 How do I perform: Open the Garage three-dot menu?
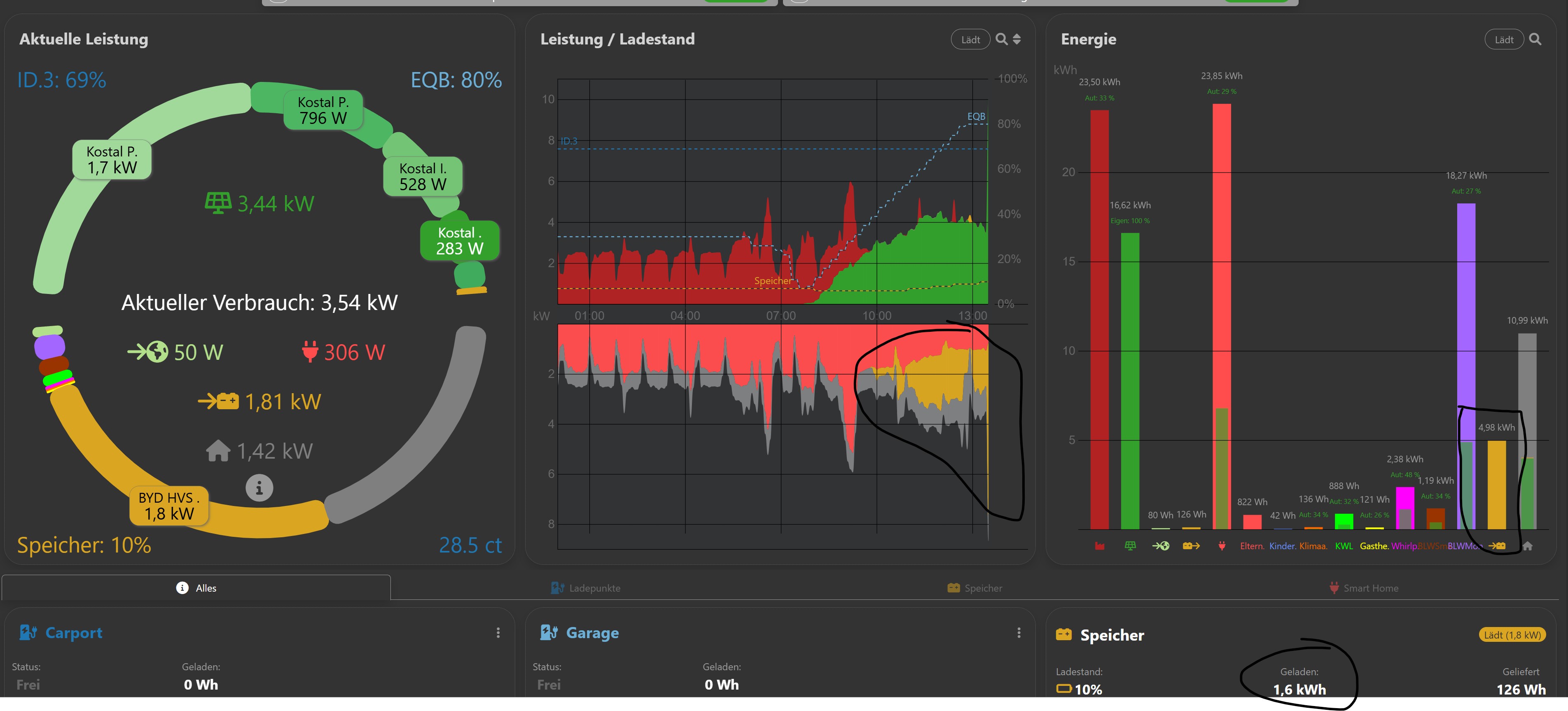(x=1018, y=632)
